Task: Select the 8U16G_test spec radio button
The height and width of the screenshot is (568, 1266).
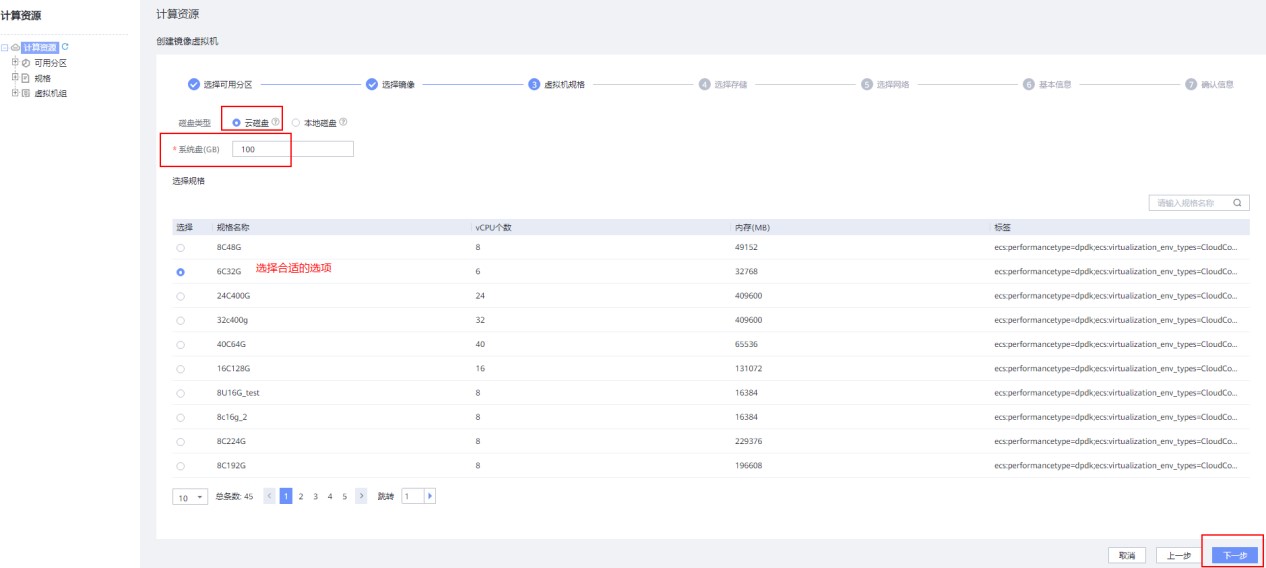Action: pyautogui.click(x=180, y=393)
